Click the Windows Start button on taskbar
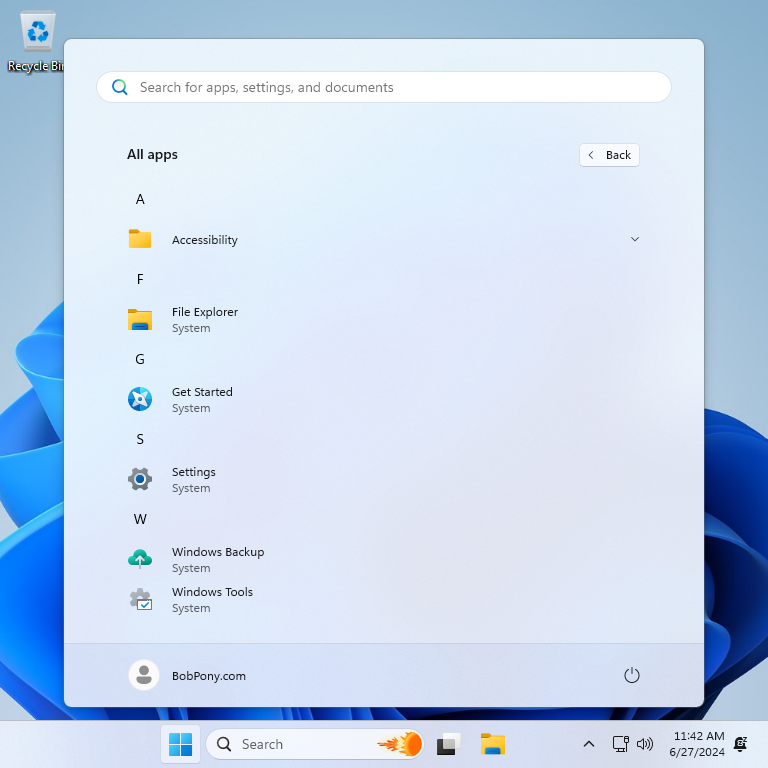 (181, 744)
